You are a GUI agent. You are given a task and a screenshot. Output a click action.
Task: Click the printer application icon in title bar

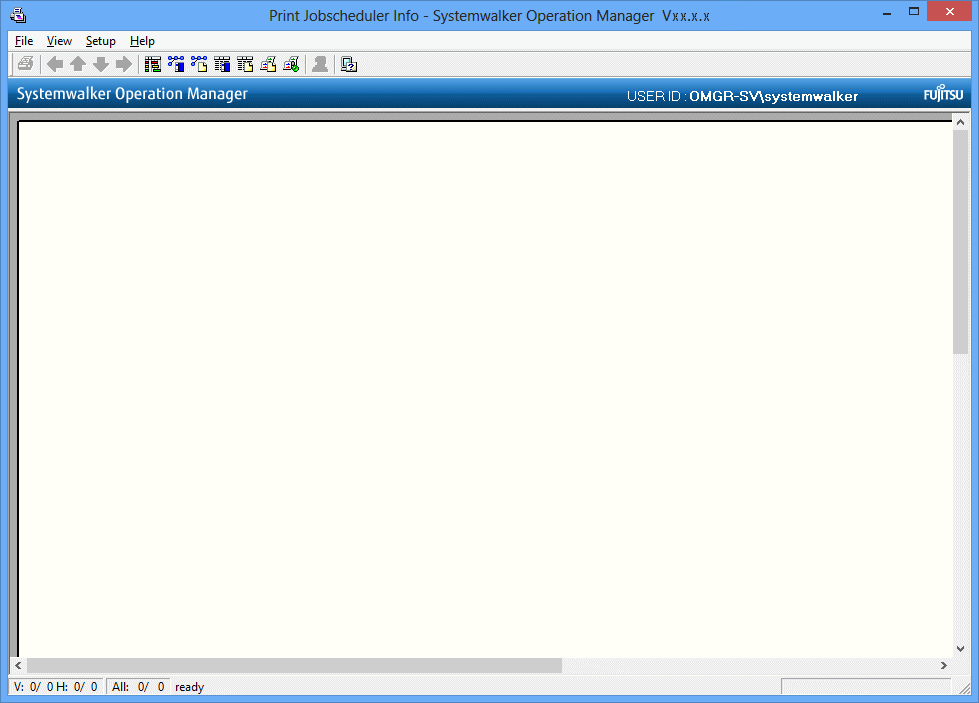(x=18, y=15)
